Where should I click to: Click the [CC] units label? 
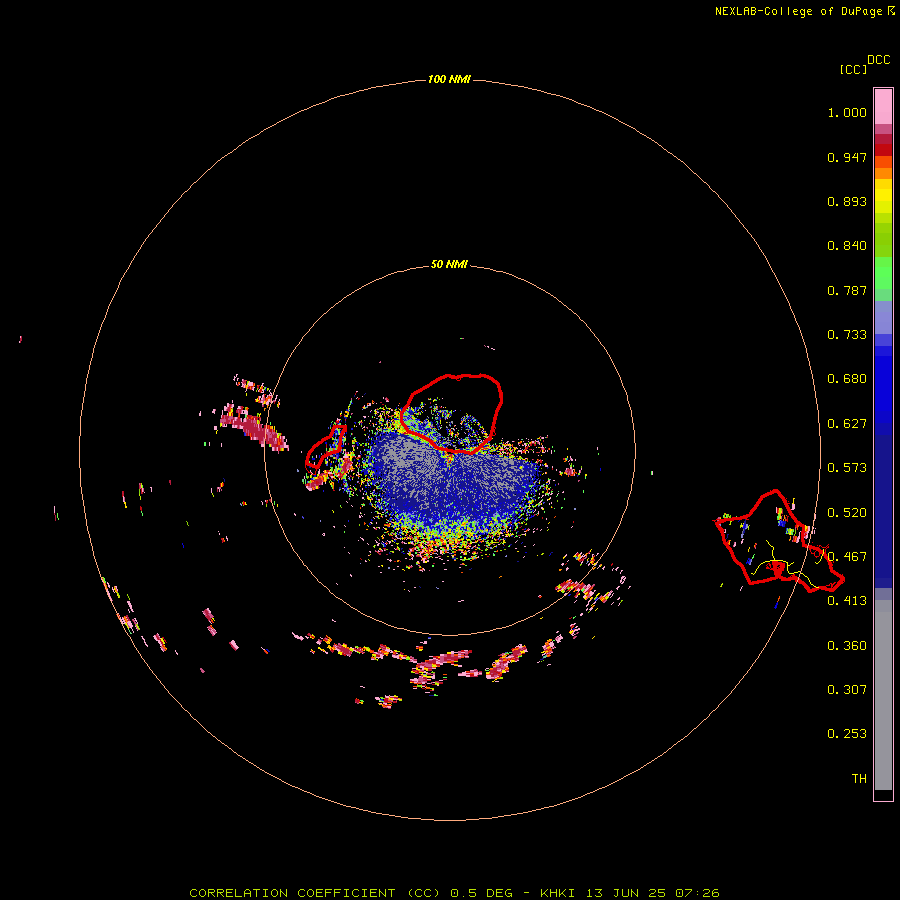click(x=853, y=69)
